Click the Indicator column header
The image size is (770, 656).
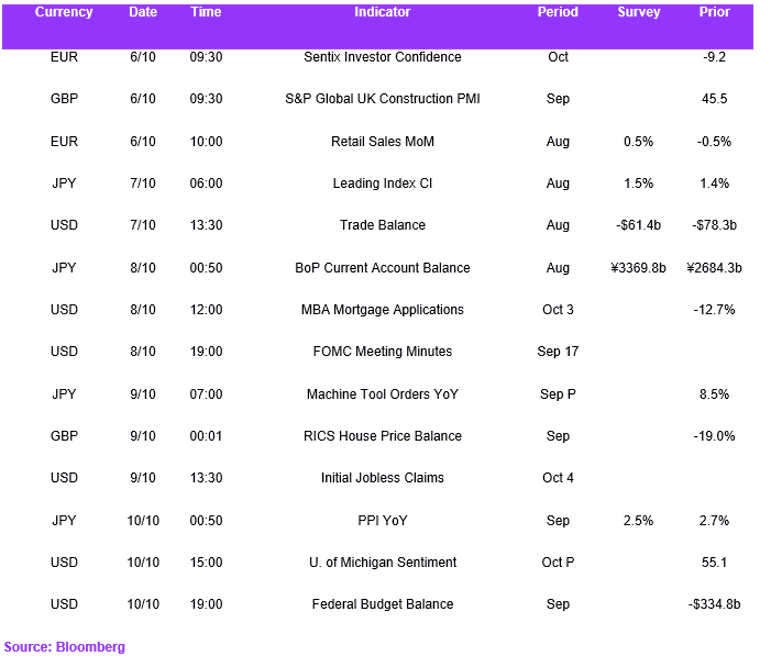click(382, 12)
